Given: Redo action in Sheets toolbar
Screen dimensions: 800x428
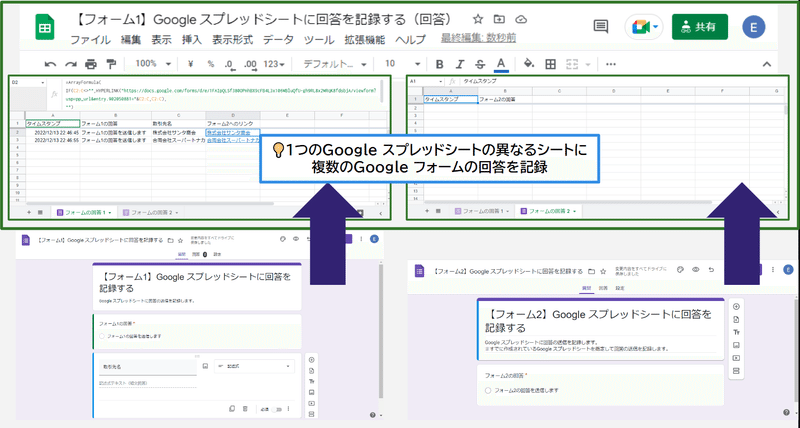Looking at the screenshot, I should [70, 64].
